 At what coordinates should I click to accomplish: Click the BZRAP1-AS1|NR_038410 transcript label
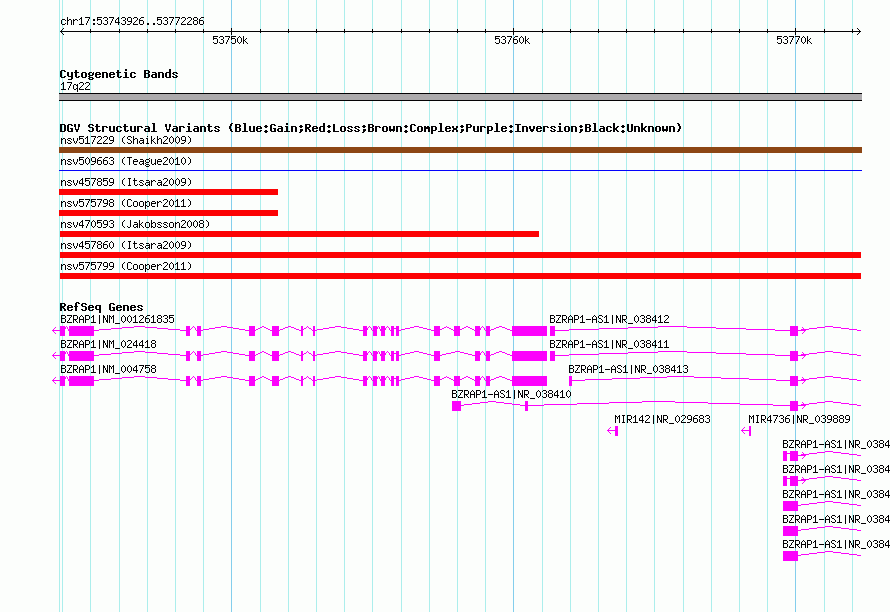click(511, 395)
